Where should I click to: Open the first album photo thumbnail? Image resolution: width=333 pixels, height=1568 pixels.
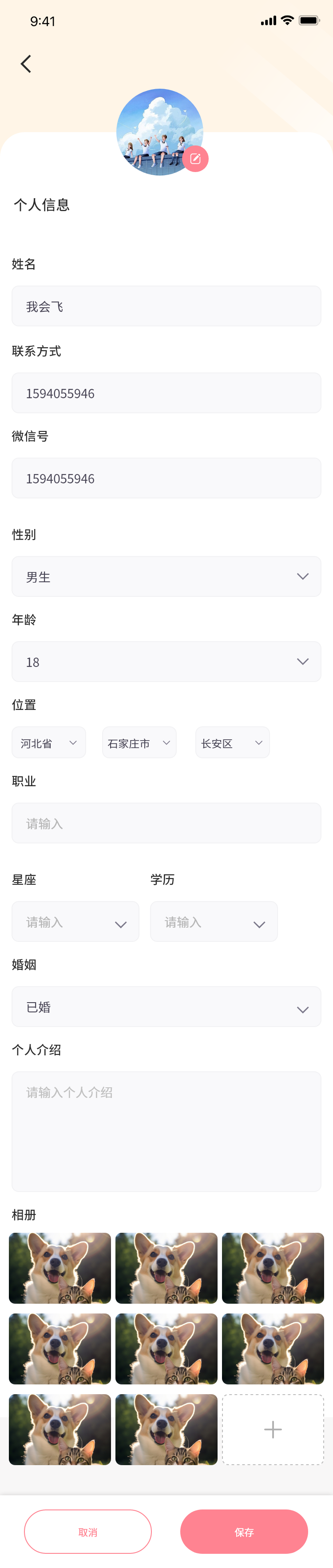[60, 1268]
